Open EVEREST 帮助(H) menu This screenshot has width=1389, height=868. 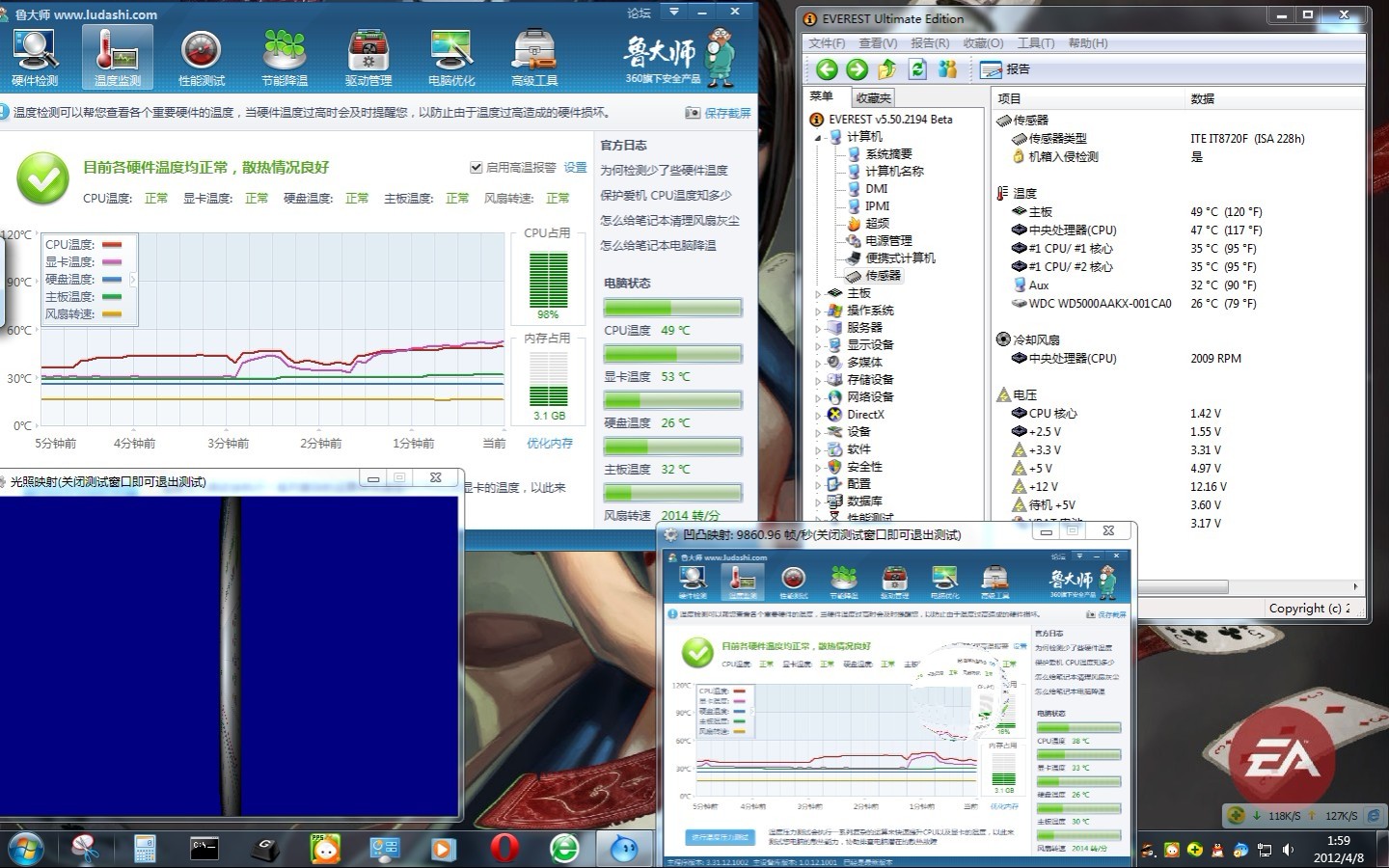(1088, 43)
